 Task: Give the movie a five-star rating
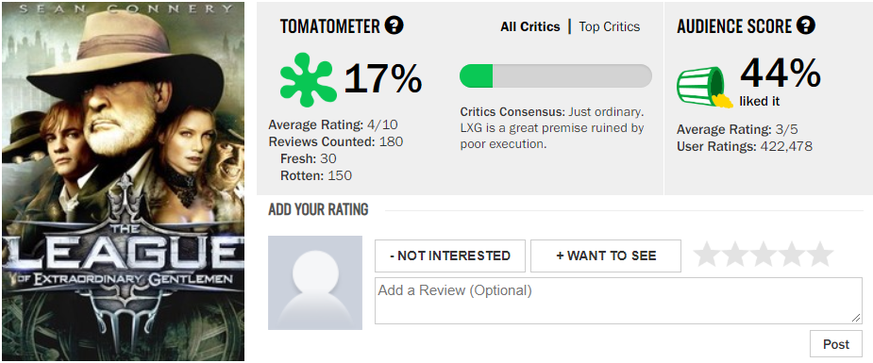pyautogui.click(x=820, y=254)
